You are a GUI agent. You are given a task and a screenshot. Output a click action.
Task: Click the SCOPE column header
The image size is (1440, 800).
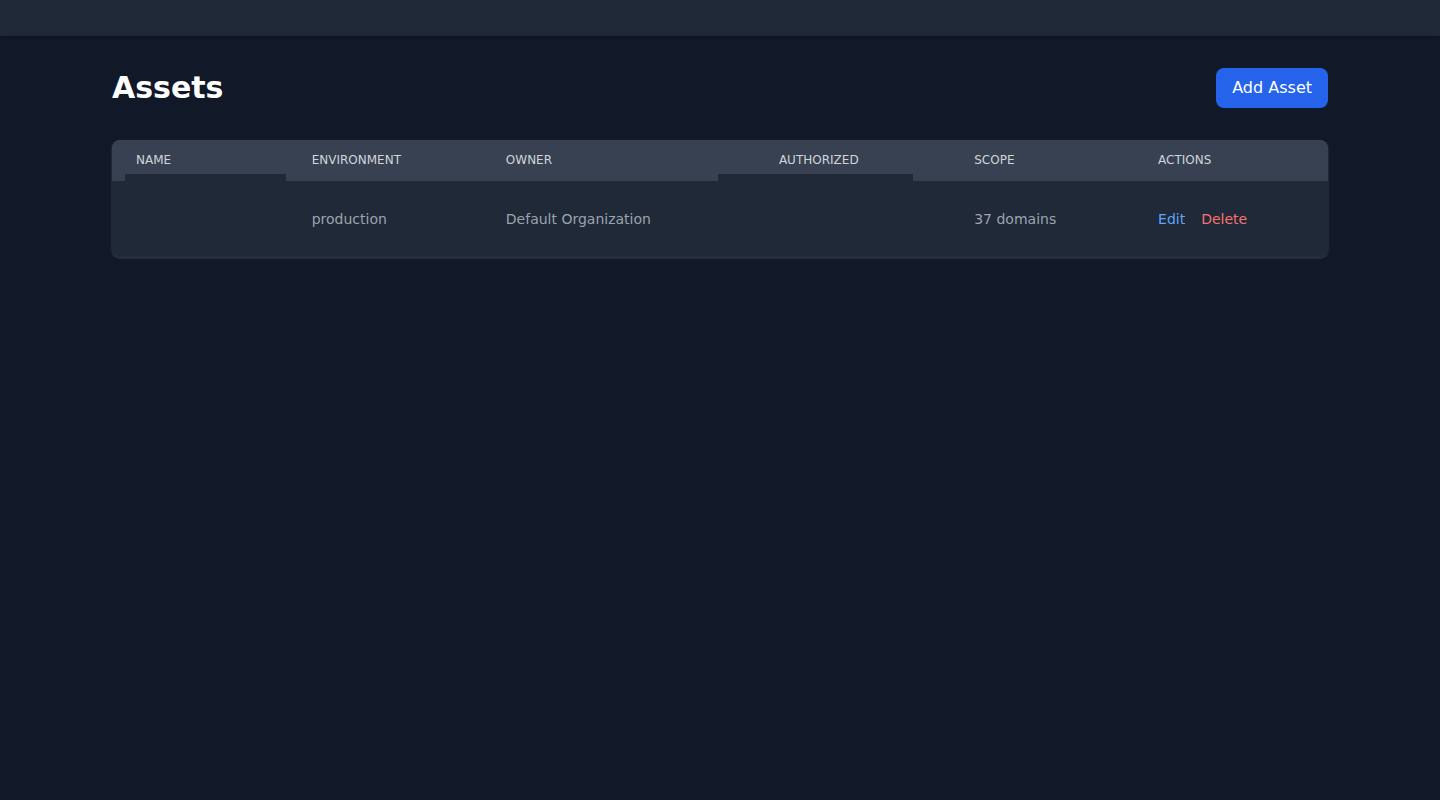tap(994, 160)
